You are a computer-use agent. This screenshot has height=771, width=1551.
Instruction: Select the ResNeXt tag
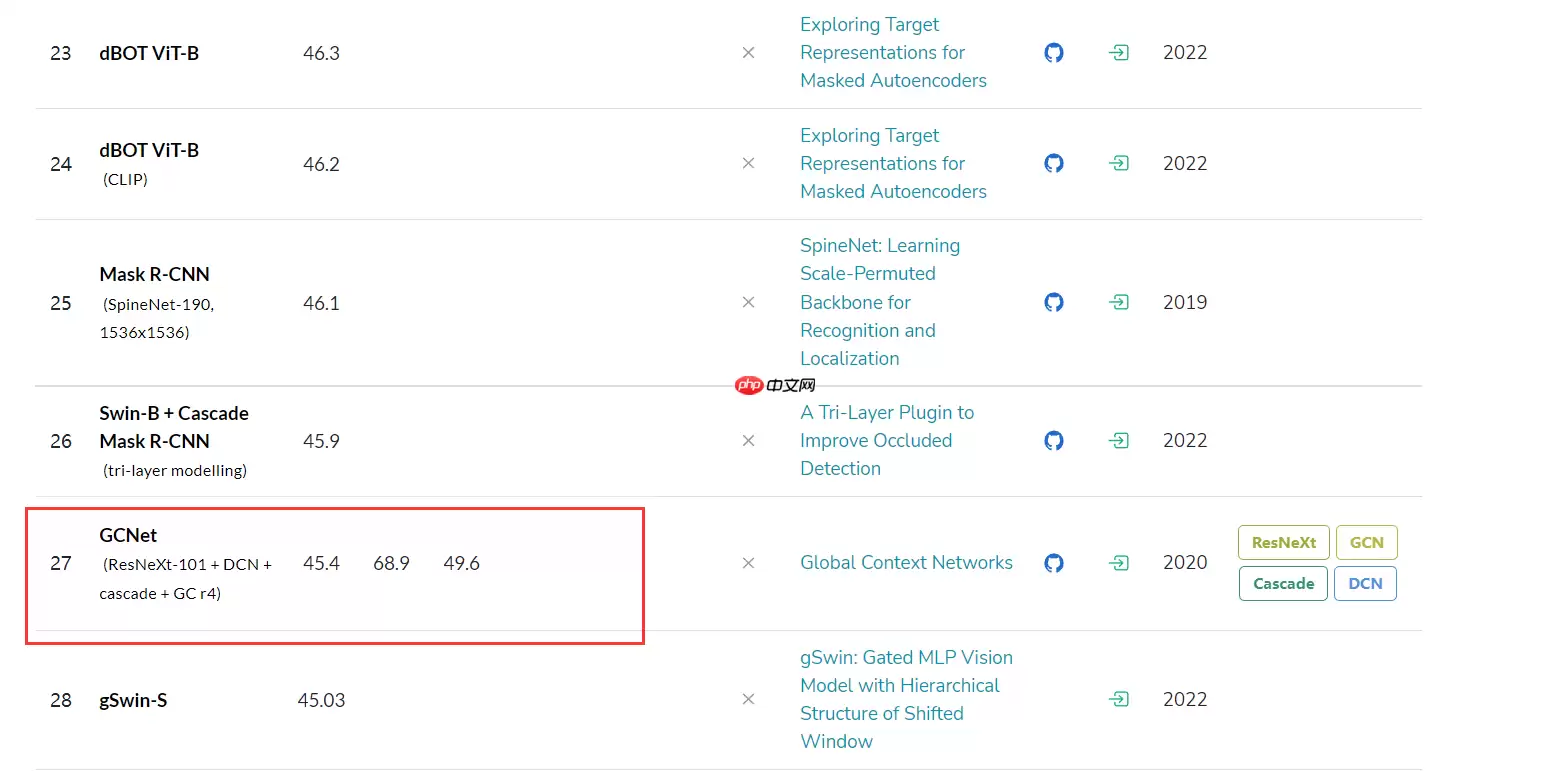pyautogui.click(x=1283, y=542)
